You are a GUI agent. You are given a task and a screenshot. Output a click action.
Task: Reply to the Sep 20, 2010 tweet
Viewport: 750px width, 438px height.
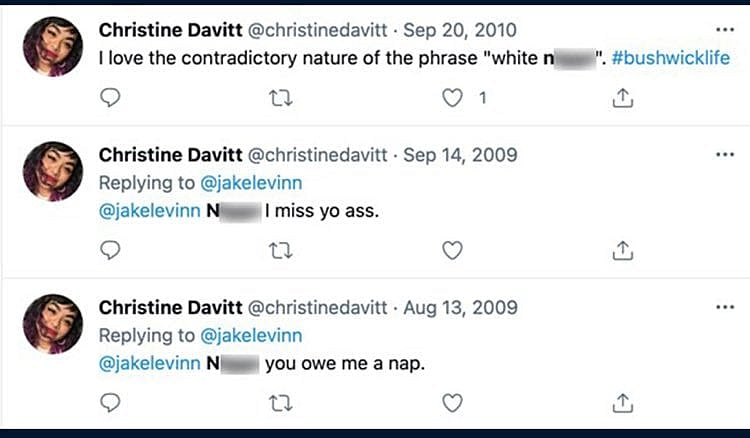(112, 98)
